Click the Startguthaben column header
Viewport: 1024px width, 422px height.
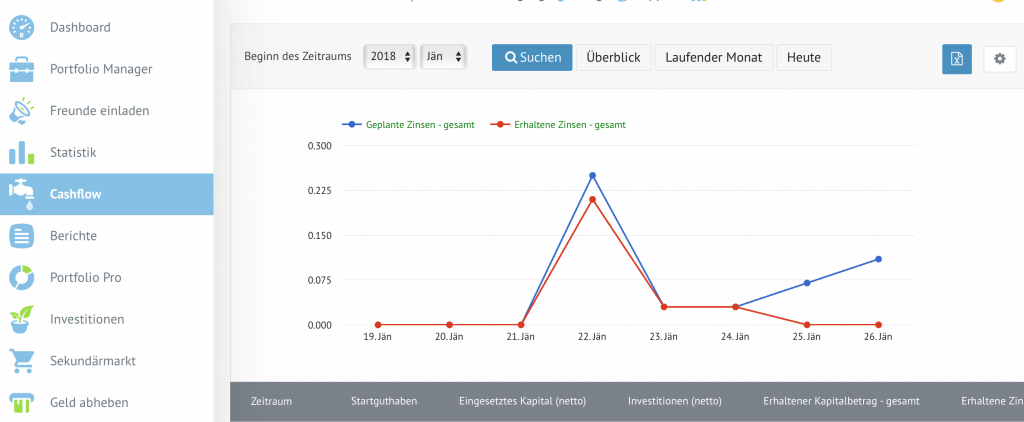point(384,401)
